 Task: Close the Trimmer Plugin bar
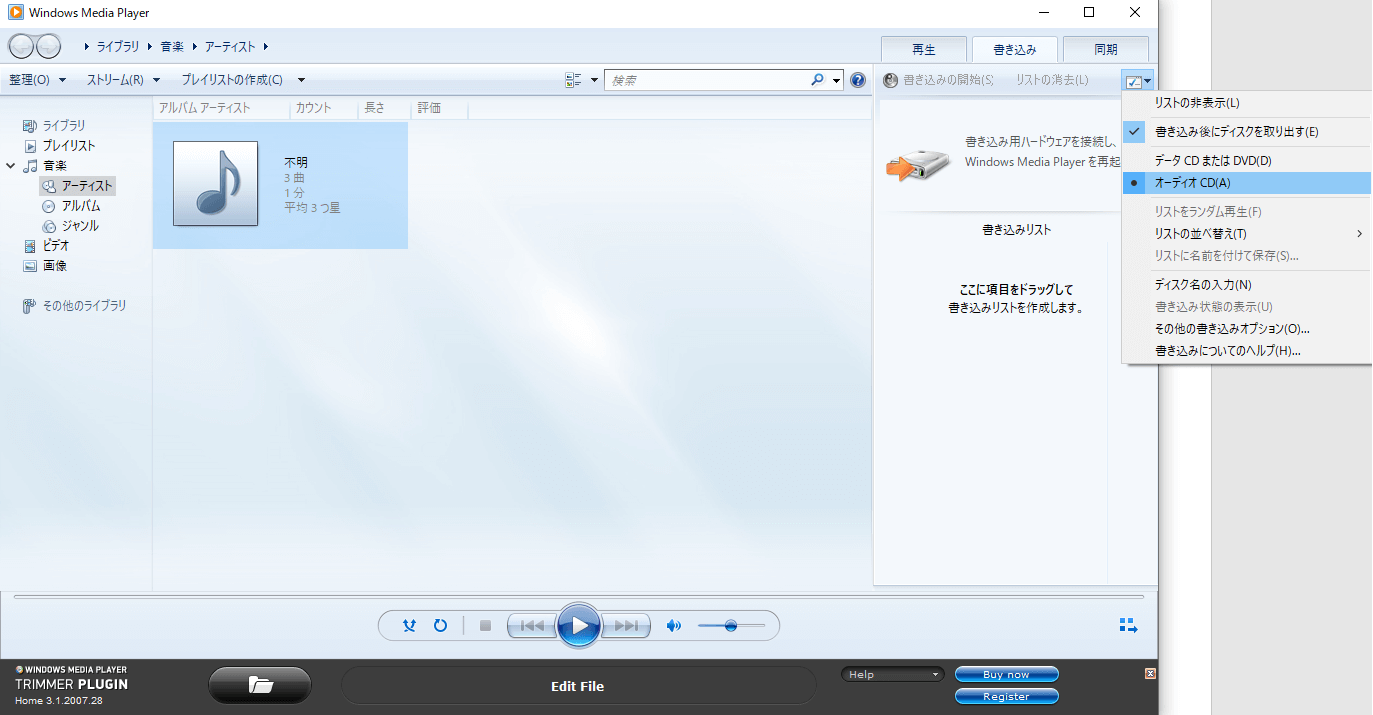tap(1150, 673)
